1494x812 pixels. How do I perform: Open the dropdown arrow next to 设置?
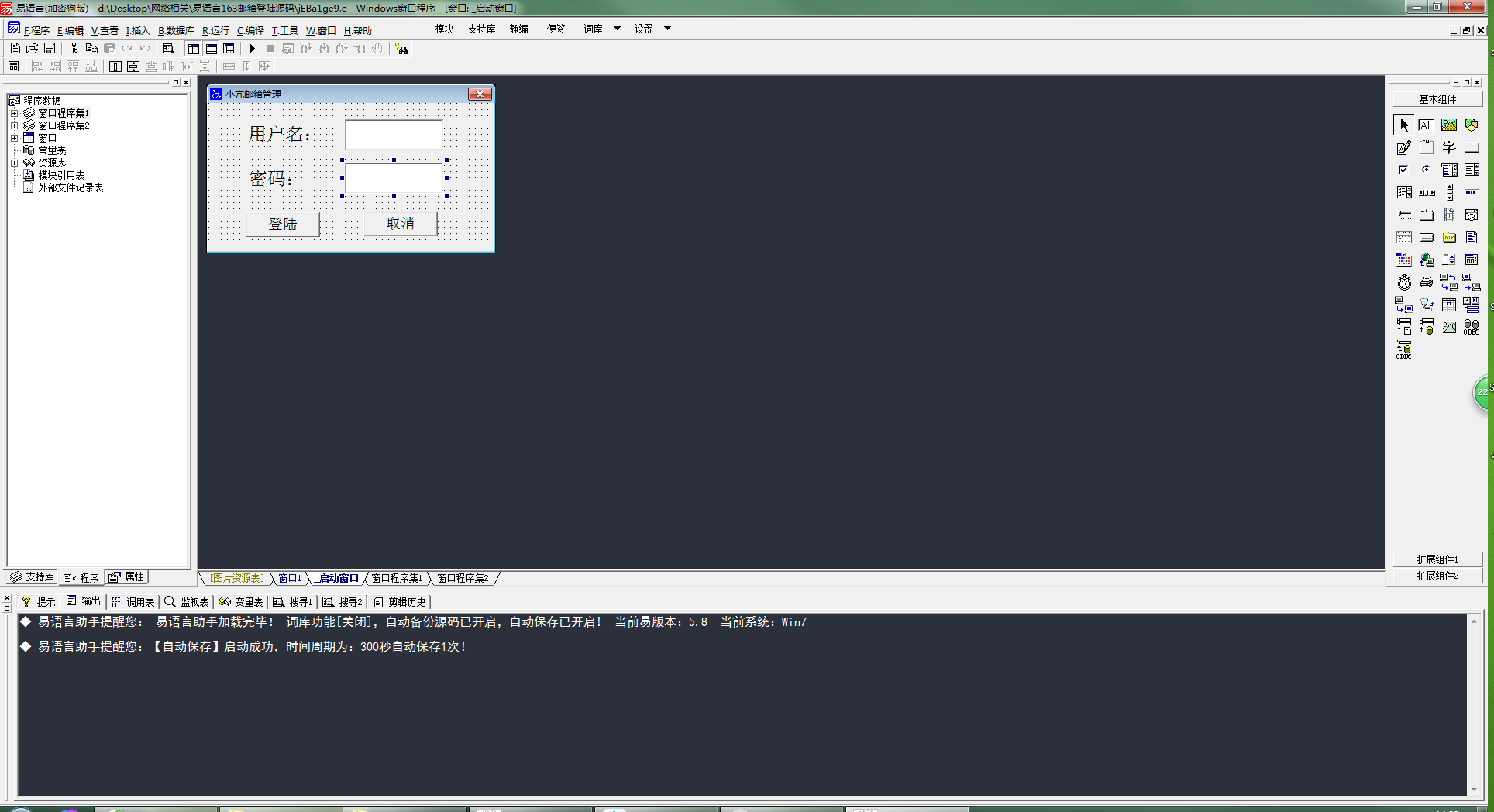coord(667,29)
